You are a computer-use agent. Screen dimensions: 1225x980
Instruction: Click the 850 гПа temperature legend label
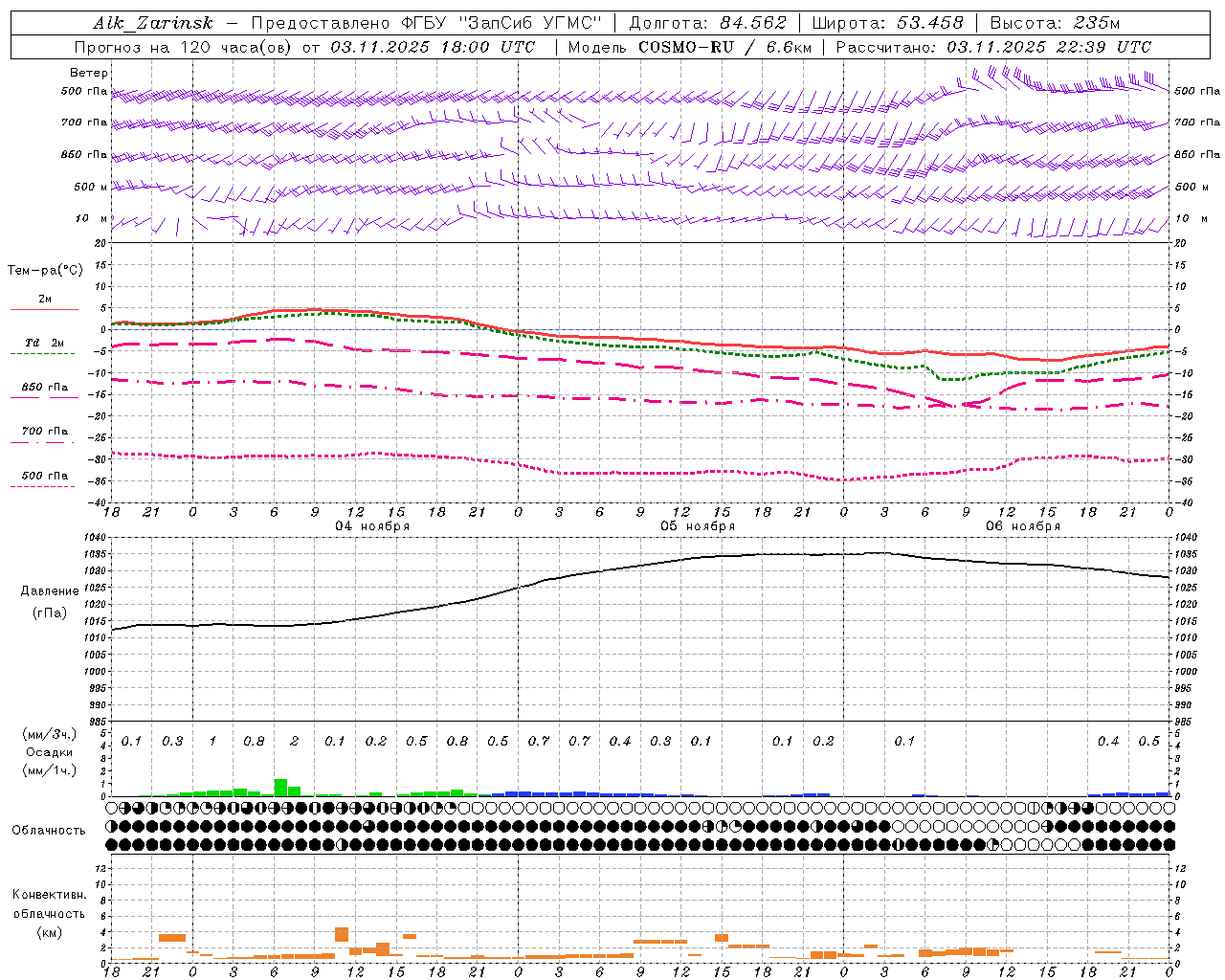[x=45, y=388]
